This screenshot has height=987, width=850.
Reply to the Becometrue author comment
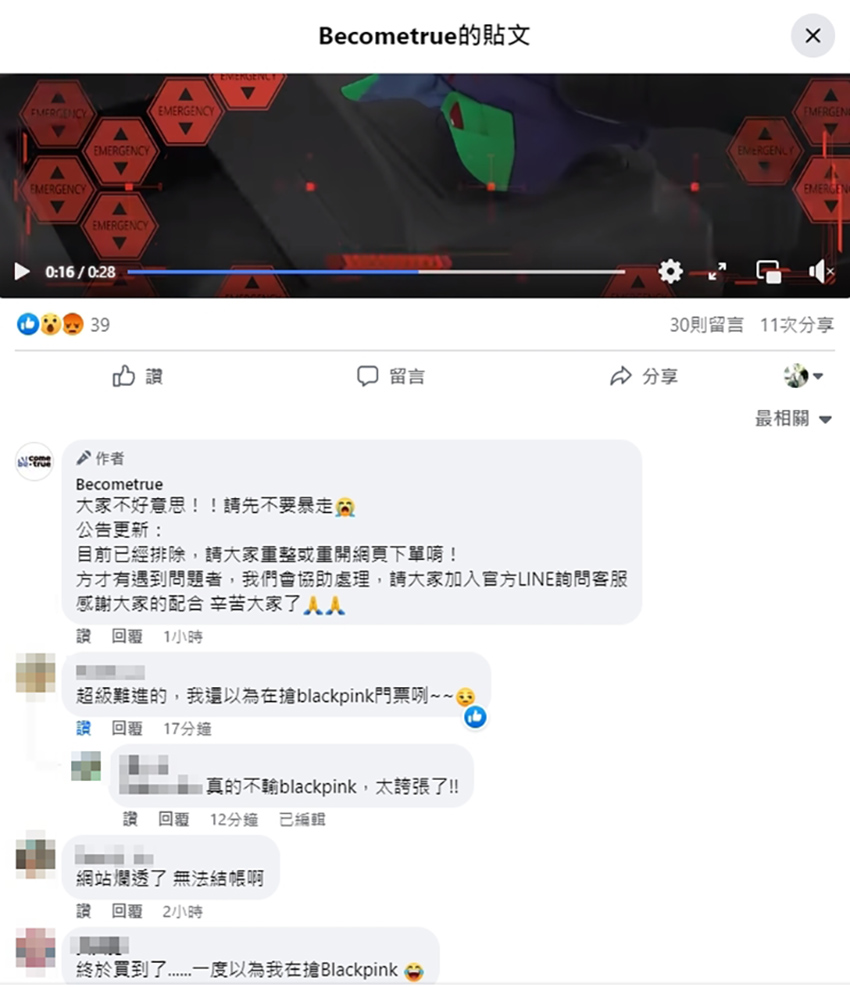click(127, 636)
